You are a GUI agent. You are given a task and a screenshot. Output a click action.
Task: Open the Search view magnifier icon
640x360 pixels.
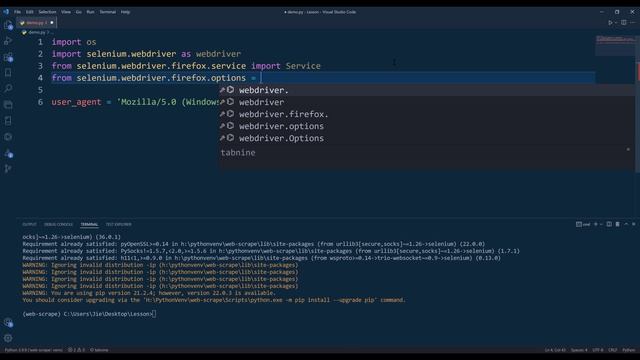[x=8, y=89]
